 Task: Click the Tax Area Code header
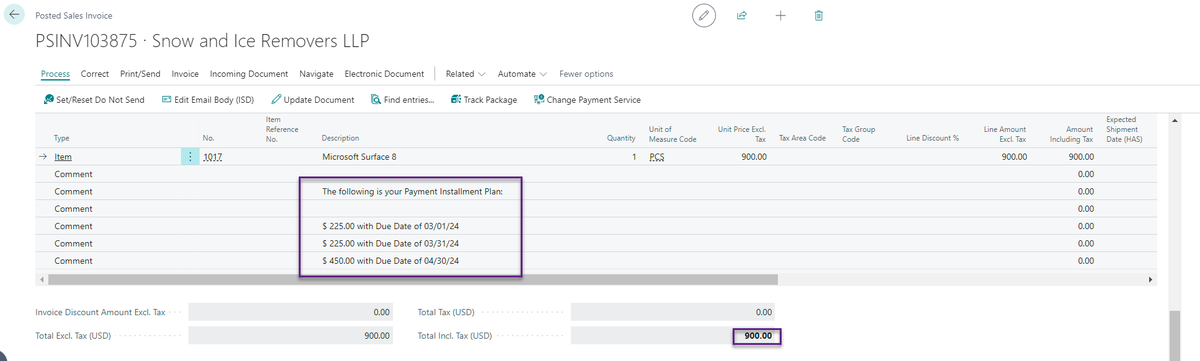click(x=802, y=138)
